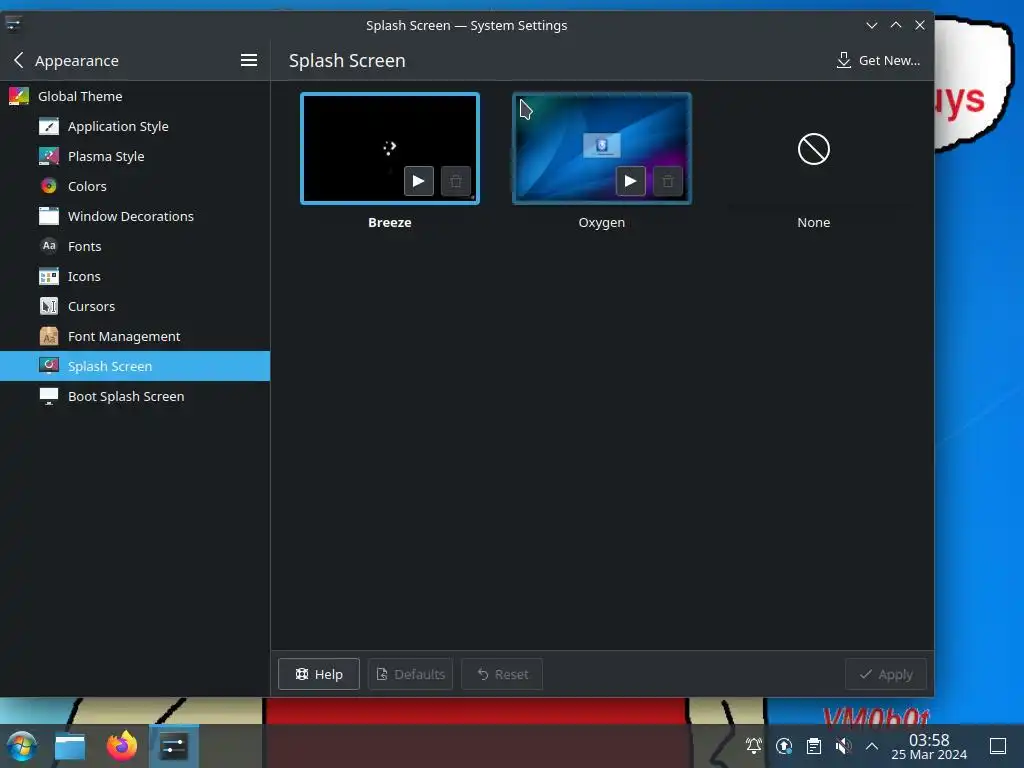The image size is (1024, 768).
Task: Click the Plasma Style icon
Action: [49, 156]
